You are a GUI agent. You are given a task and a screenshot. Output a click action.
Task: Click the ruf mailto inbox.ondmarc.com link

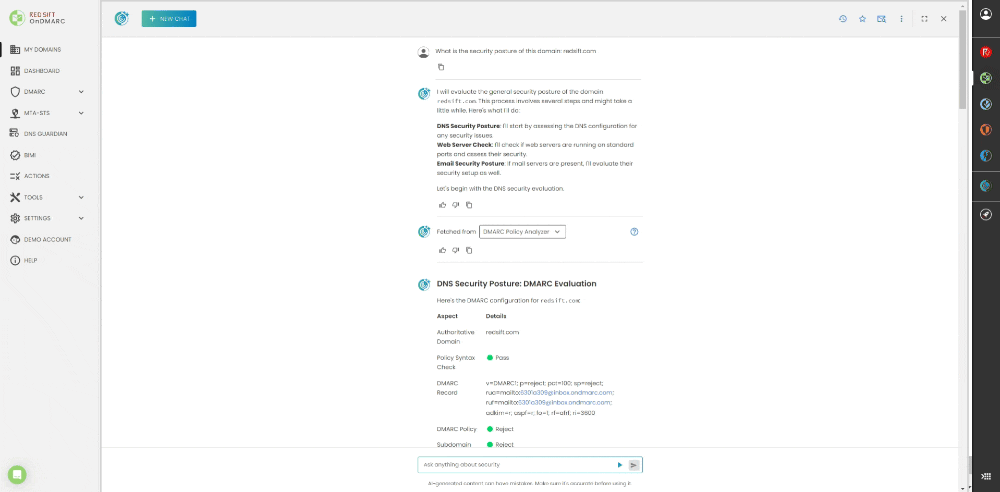click(x=564, y=403)
